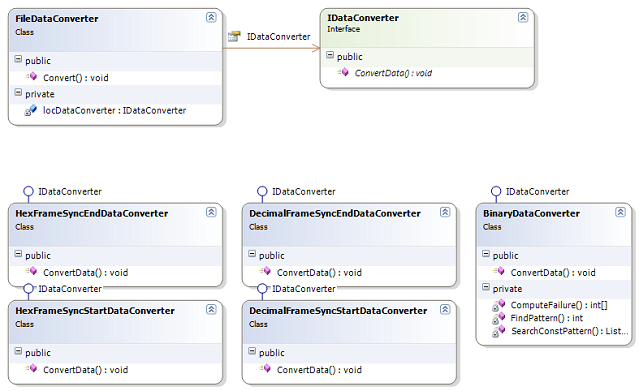Collapse the IDataConverter interface chevron
The width and height of the screenshot is (639, 391).
click(x=523, y=17)
